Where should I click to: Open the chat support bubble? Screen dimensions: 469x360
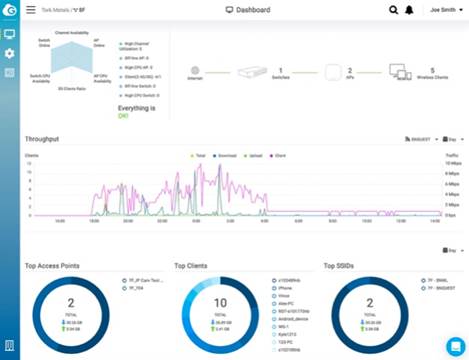click(456, 347)
